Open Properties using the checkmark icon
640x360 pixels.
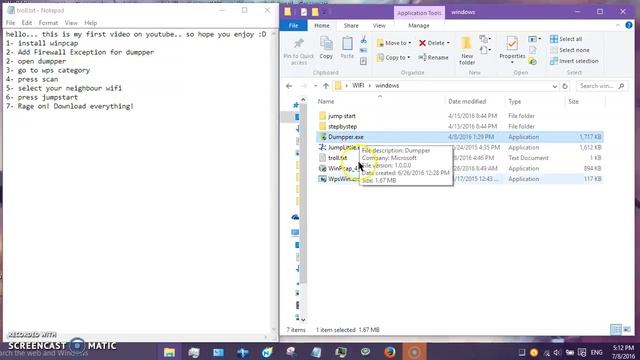pyautogui.click(x=512, y=44)
